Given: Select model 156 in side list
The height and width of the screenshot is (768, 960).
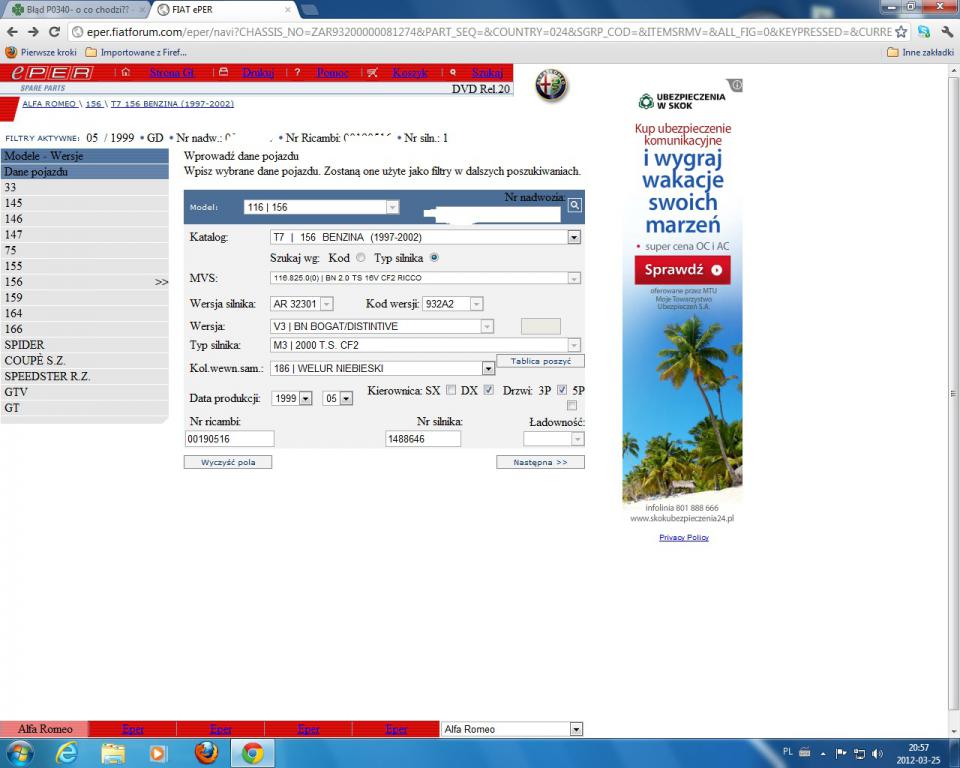Looking at the screenshot, I should (84, 282).
